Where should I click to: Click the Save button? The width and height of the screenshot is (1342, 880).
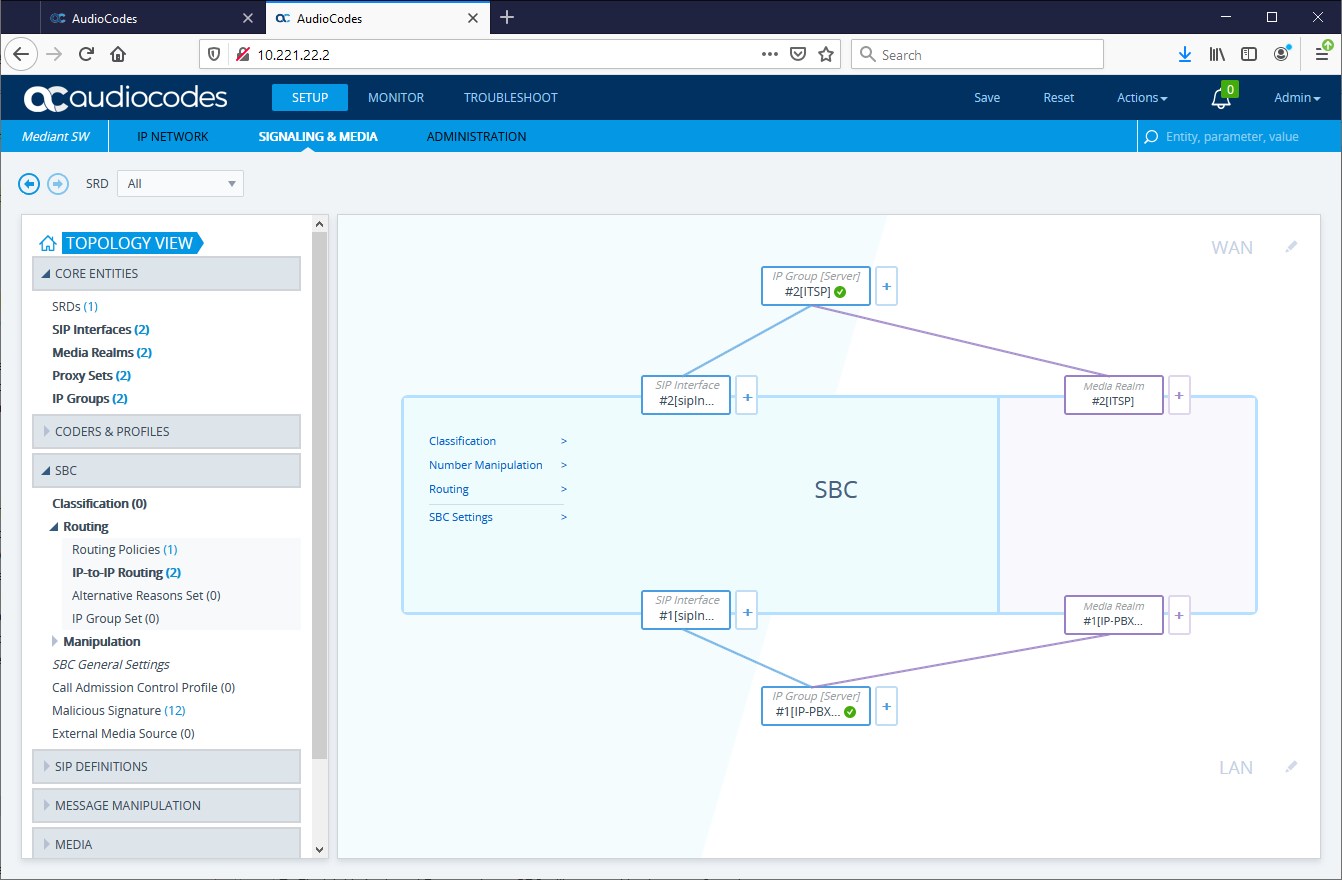(987, 98)
